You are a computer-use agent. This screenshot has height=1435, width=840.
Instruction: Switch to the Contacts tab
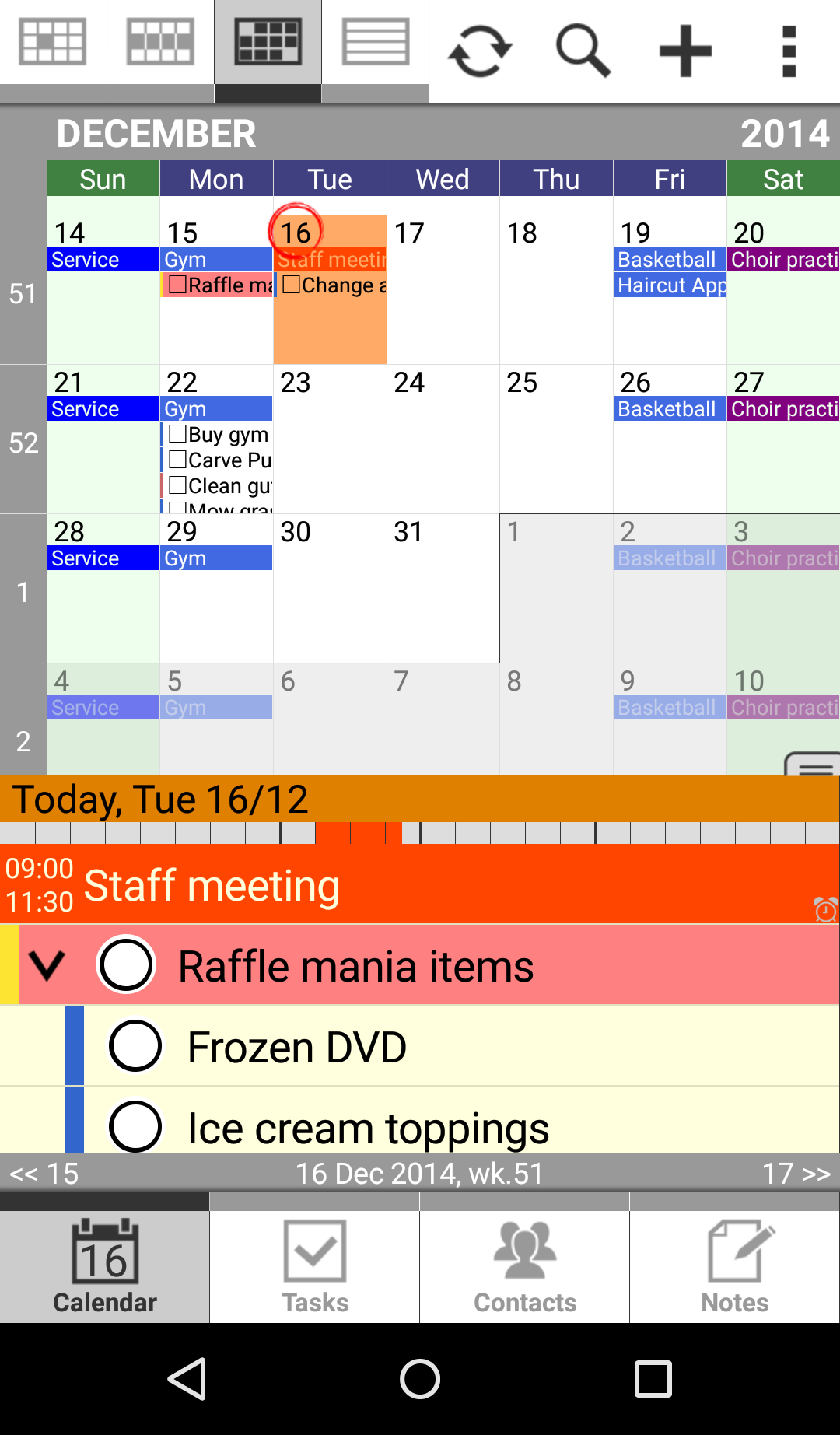(524, 1266)
